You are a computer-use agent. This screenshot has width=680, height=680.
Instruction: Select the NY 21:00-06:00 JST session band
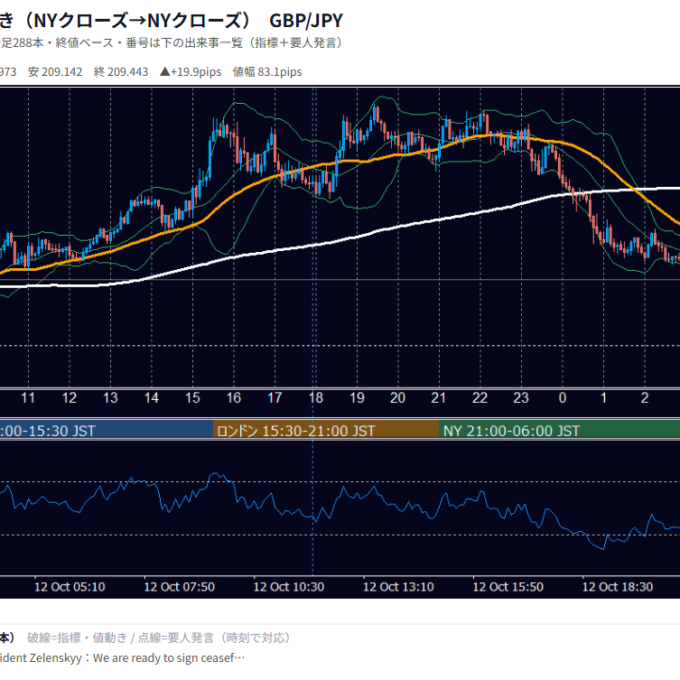559,430
